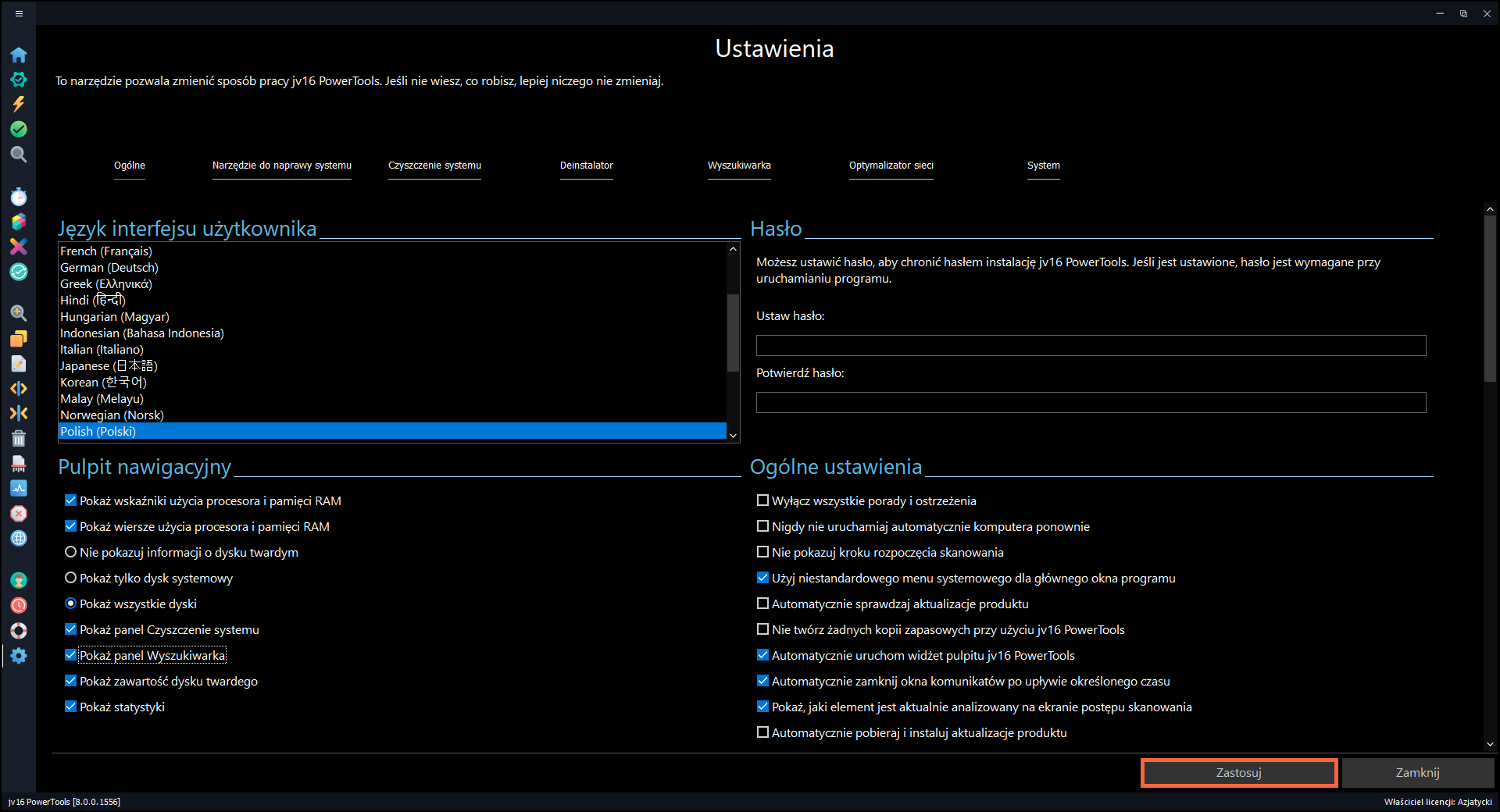Switch to Wyszukiwarka tab
This screenshot has width=1500, height=812.
(x=739, y=166)
